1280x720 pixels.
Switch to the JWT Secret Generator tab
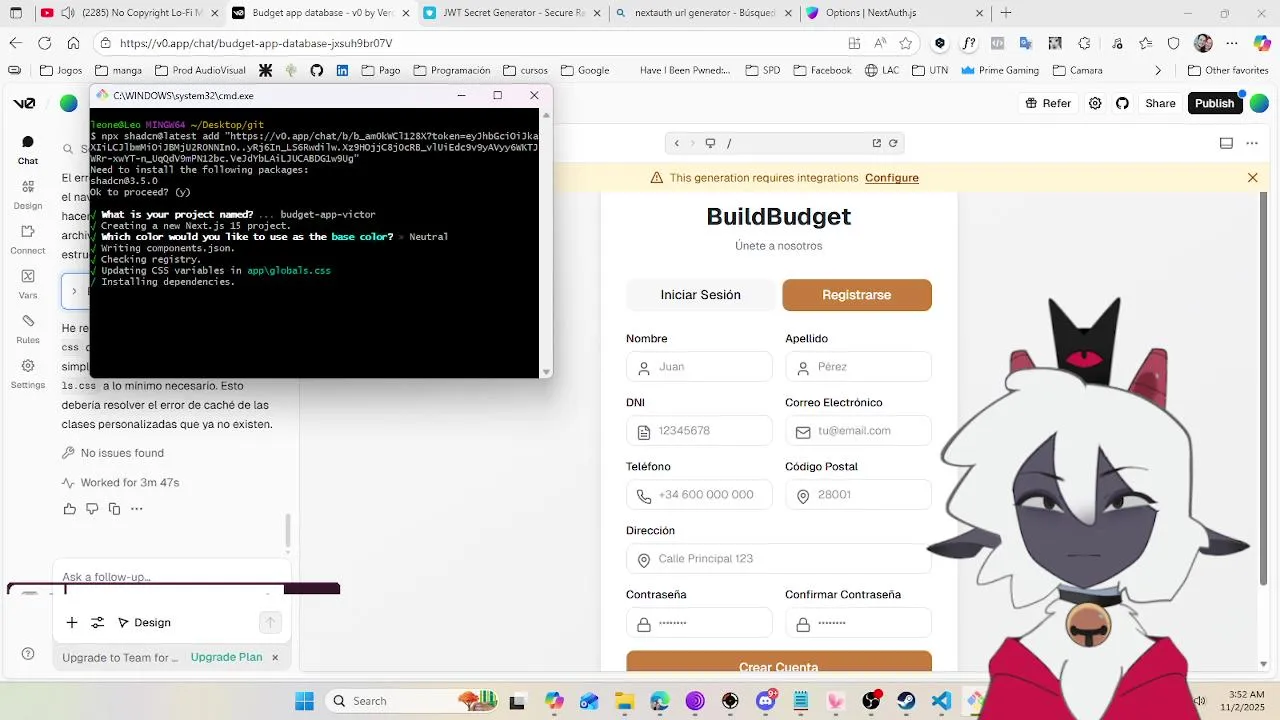(512, 13)
